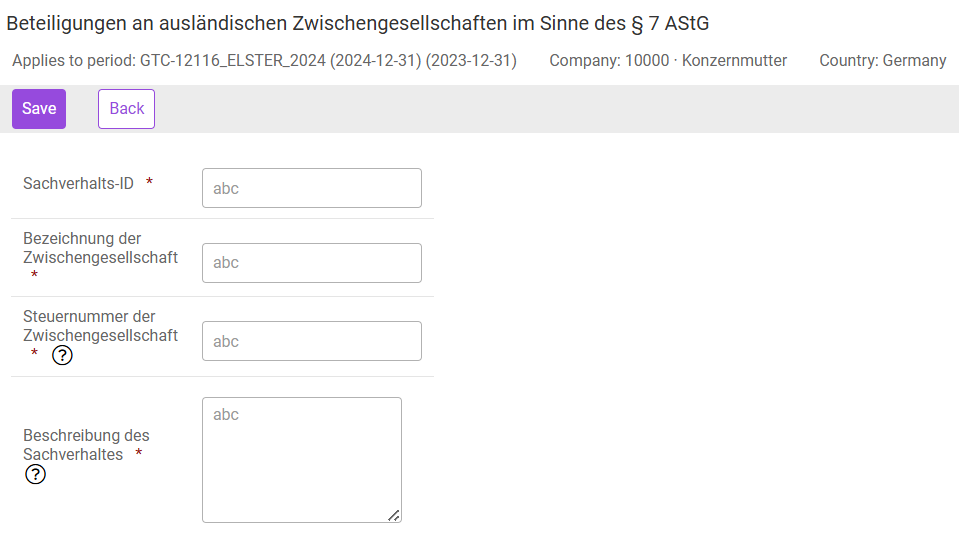This screenshot has height=542, width=959.
Task: Open help icon for Beschreibung des Sachverhaltes
Action: tap(35, 474)
